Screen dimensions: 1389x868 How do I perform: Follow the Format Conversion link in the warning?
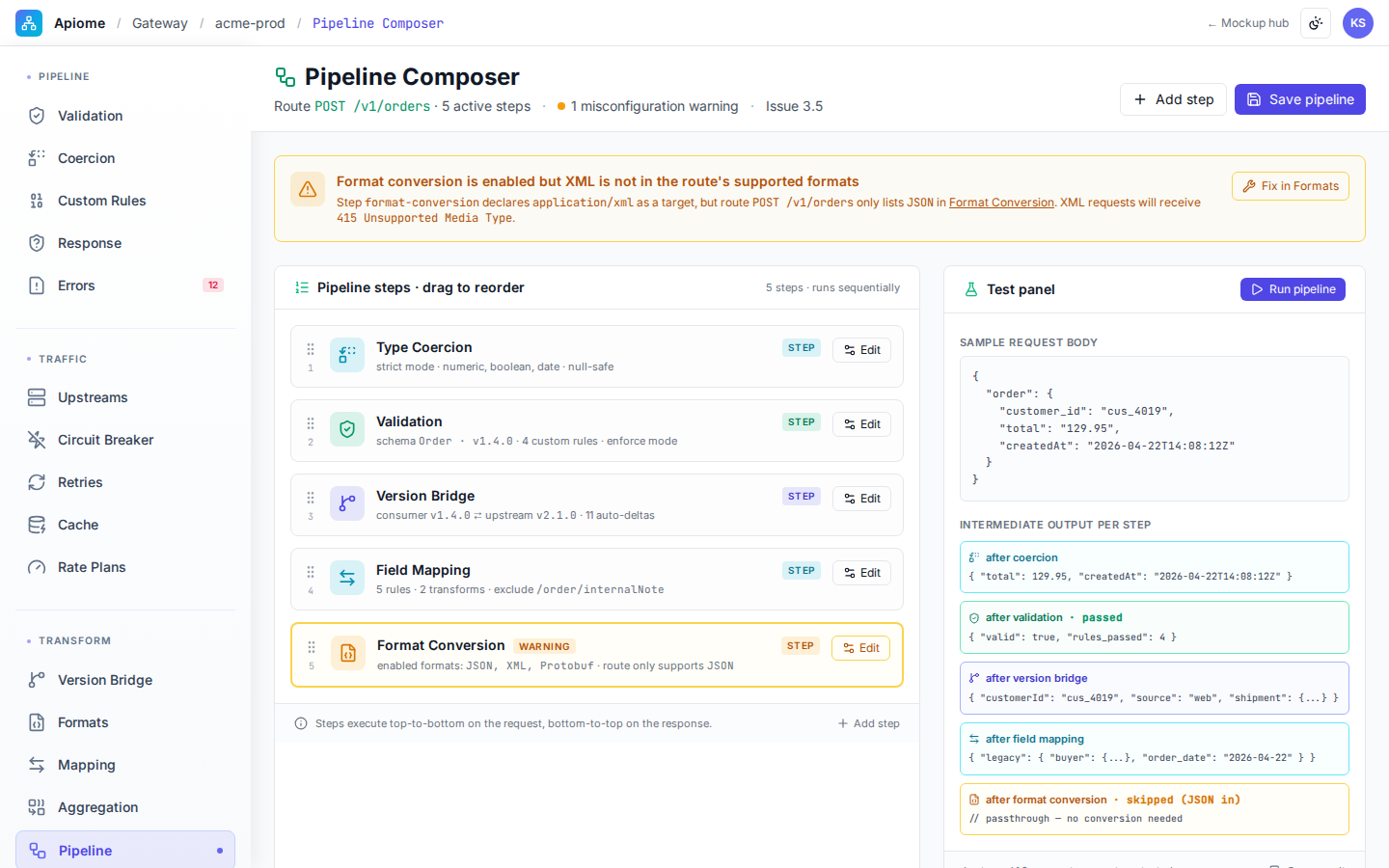(1001, 203)
